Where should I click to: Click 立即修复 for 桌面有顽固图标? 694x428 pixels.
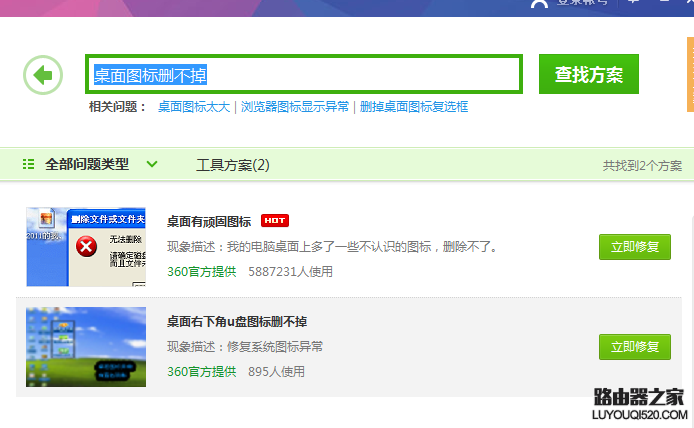pyautogui.click(x=634, y=246)
